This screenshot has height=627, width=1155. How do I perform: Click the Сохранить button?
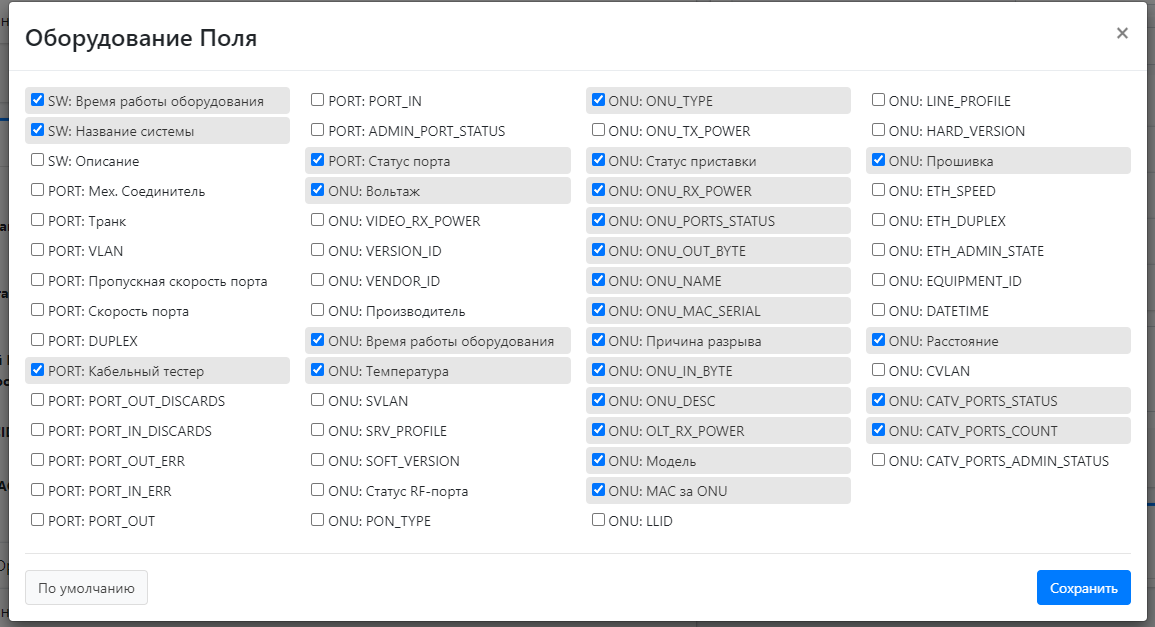click(1083, 588)
